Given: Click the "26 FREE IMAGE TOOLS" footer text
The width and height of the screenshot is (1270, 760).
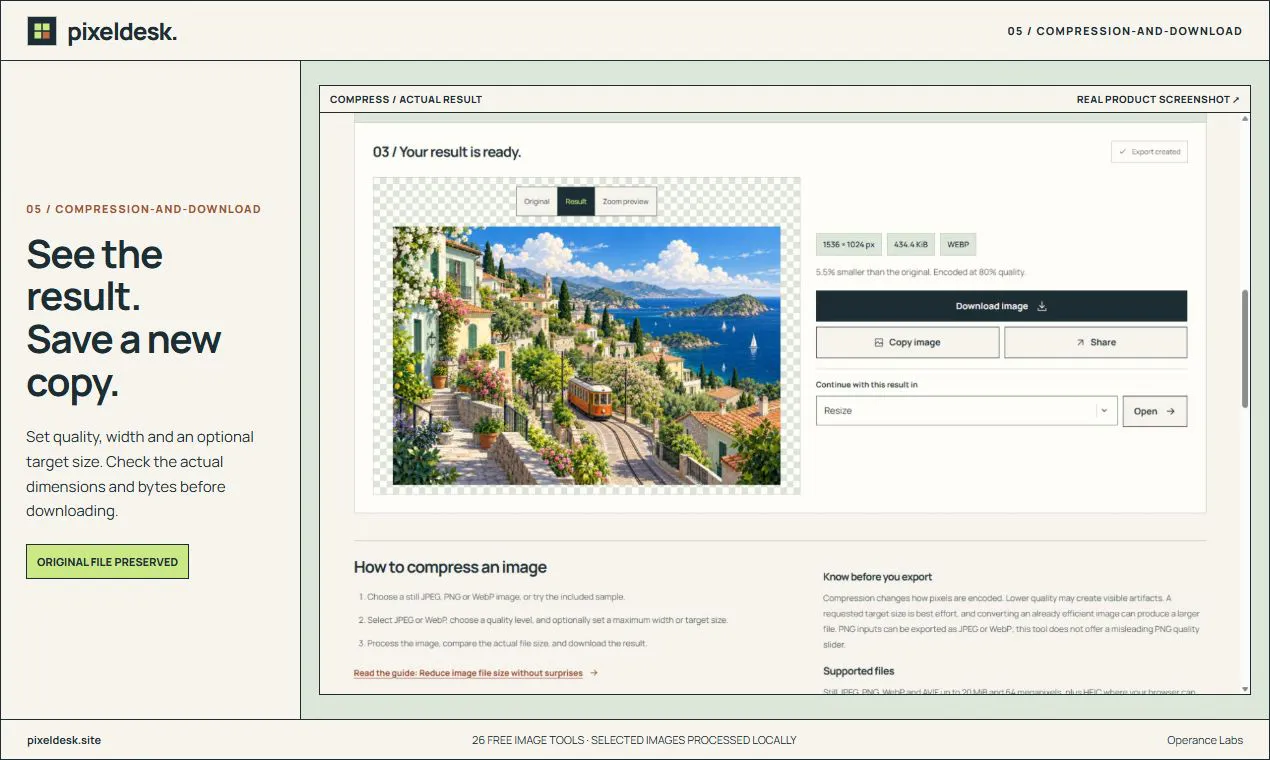Looking at the screenshot, I should (528, 740).
